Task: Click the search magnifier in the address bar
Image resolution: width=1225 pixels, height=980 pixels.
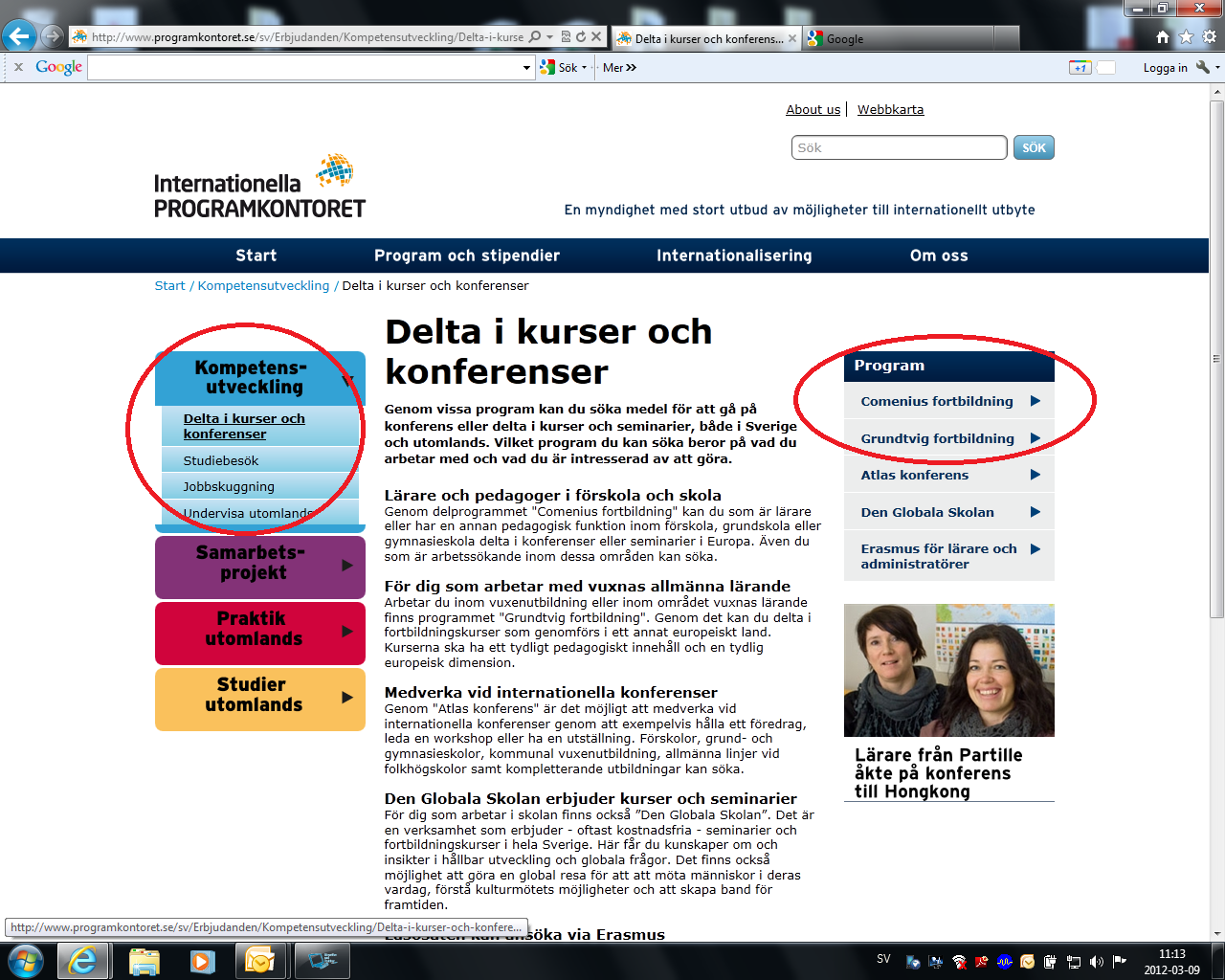Action: [x=535, y=37]
